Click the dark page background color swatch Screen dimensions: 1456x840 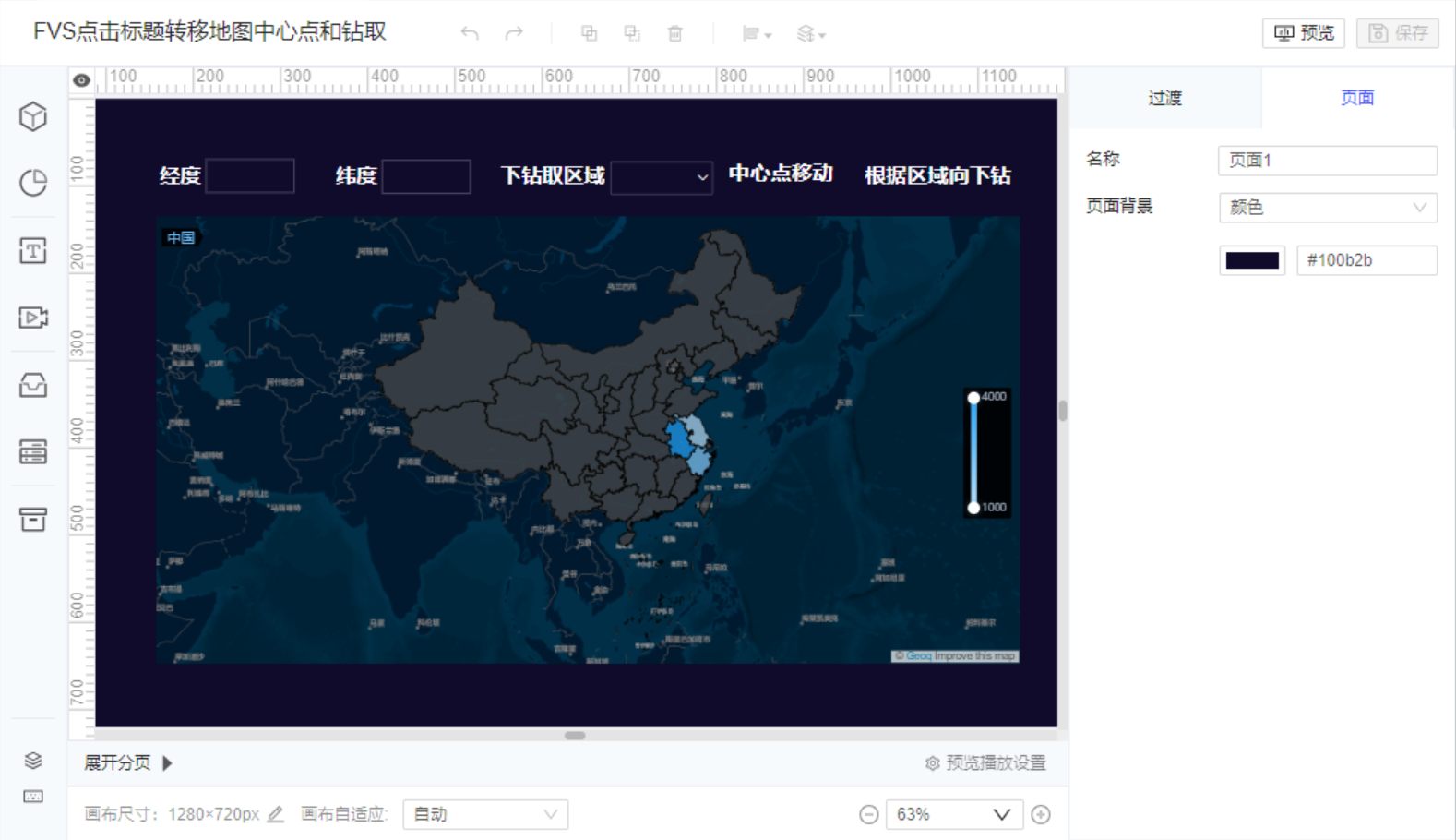tap(1252, 260)
